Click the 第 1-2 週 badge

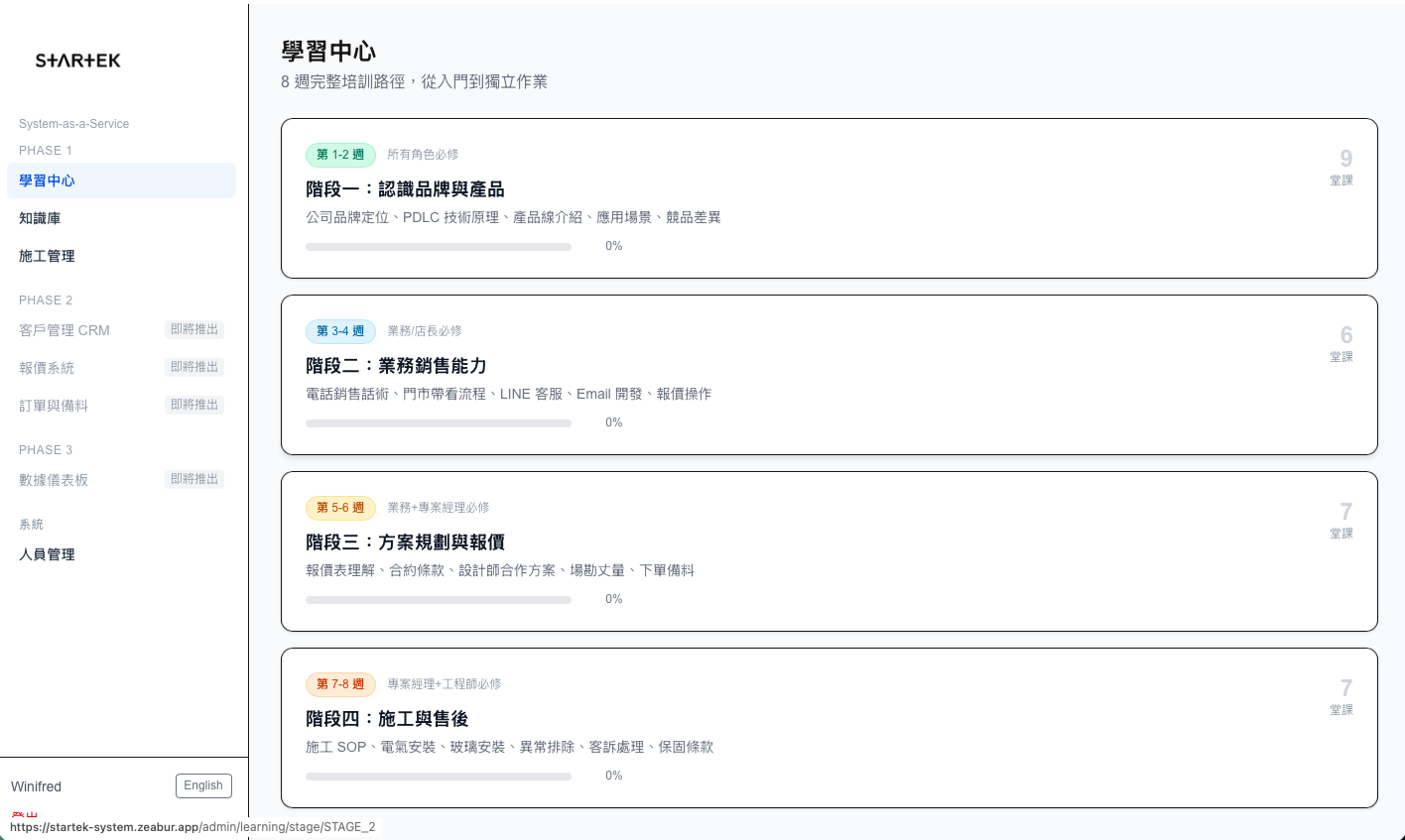pos(340,155)
